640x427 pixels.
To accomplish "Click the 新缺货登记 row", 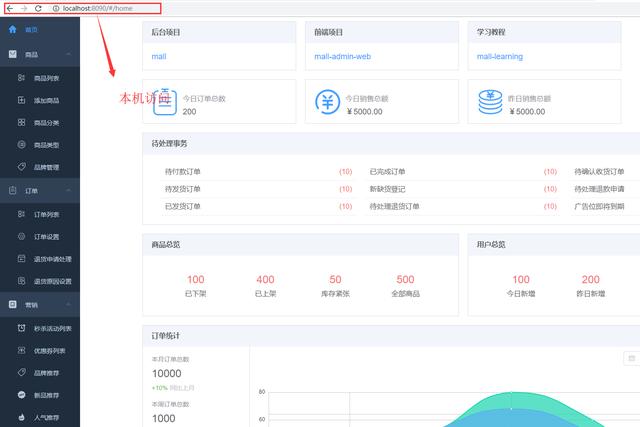I will [x=463, y=189].
